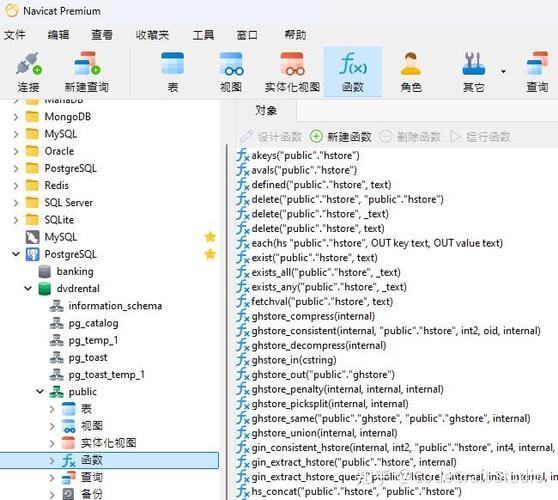Select the View (视图) toolbar icon
This screenshot has width=558, height=500.
click(231, 72)
